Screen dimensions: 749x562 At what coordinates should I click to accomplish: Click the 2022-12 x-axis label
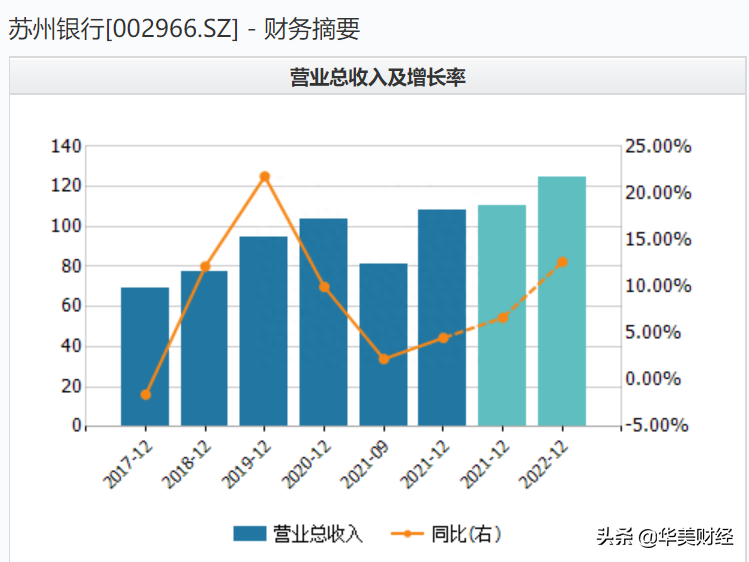[543, 462]
